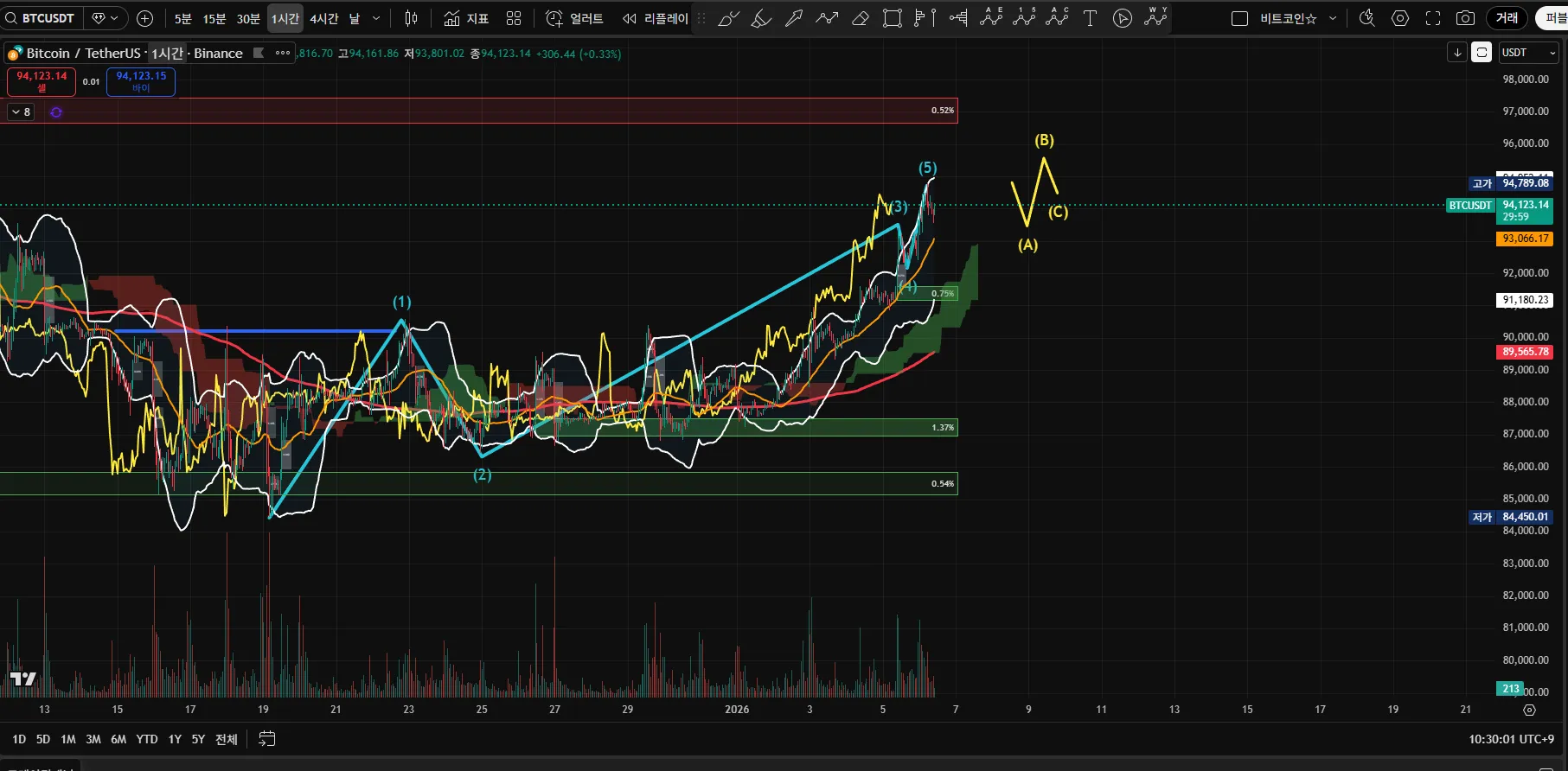This screenshot has height=771, width=1568.
Task: Add a symbol to compare with plus icon
Action: pos(145,18)
